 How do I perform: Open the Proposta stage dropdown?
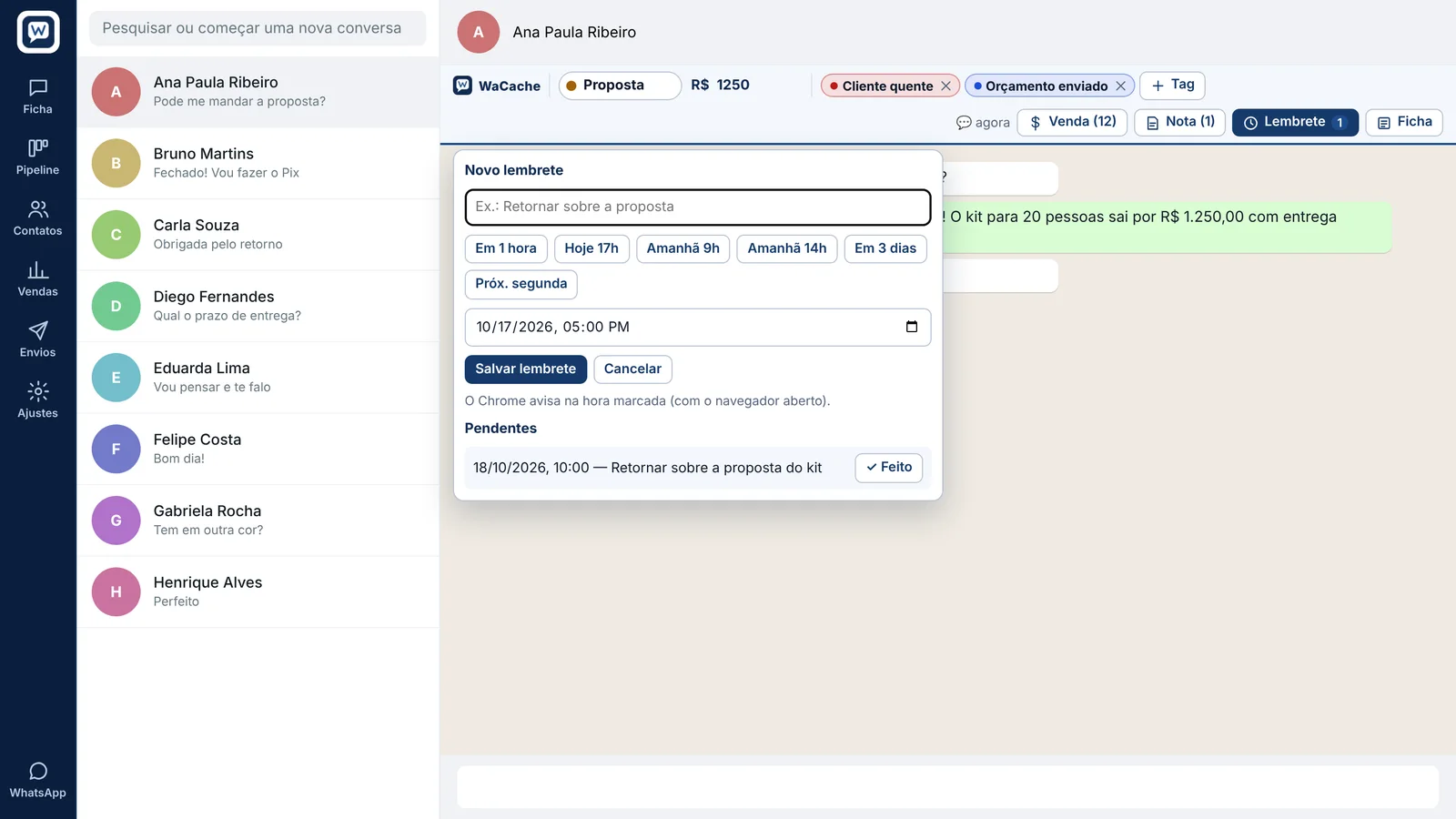[x=620, y=86]
